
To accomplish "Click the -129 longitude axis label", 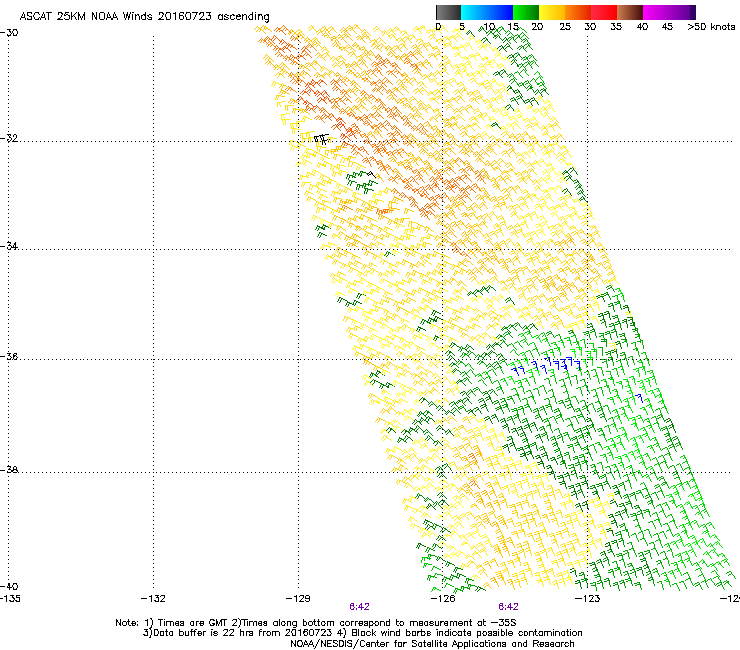I will (x=298, y=599).
